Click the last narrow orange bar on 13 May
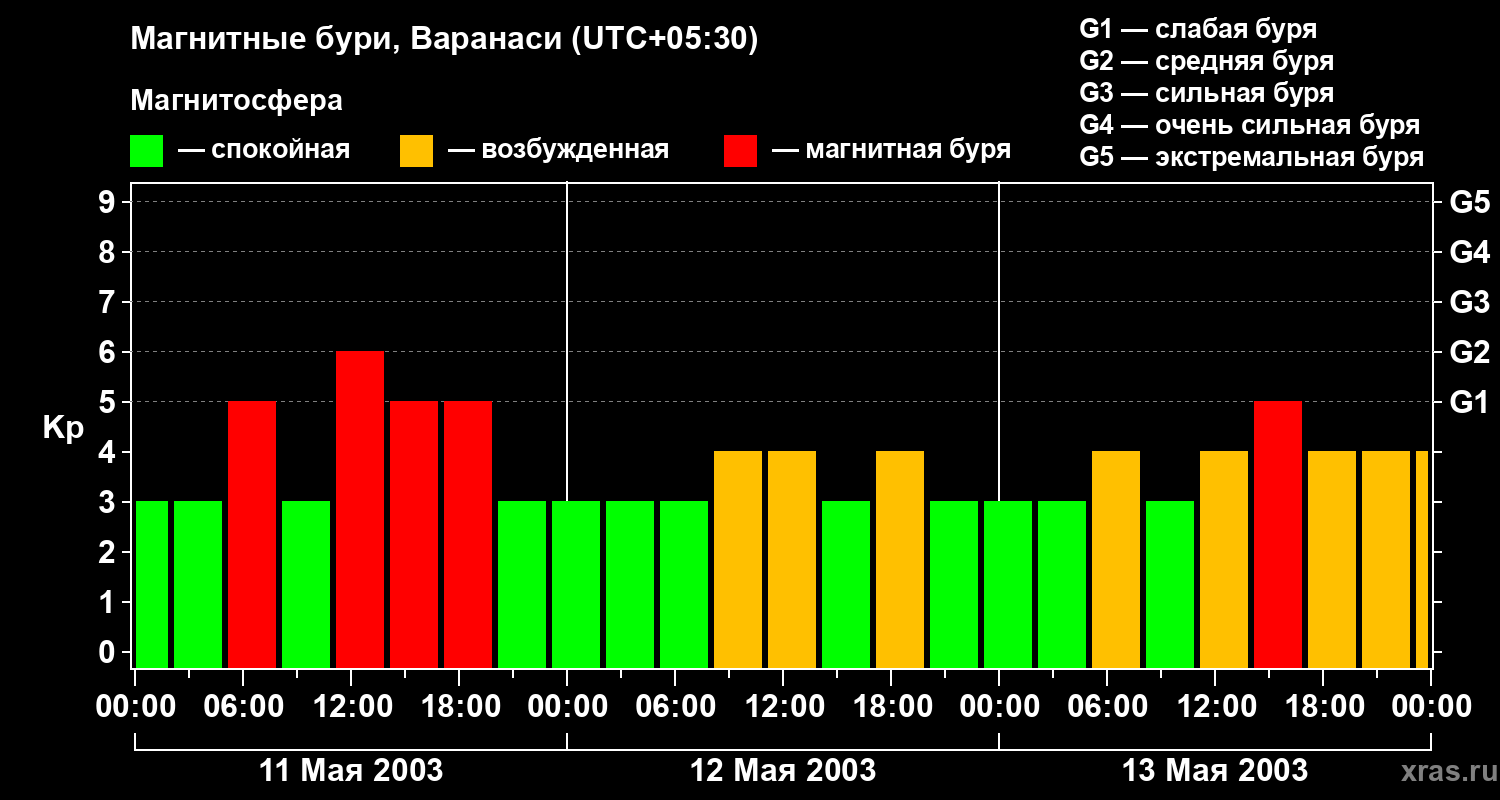The width and height of the screenshot is (1500, 800). click(x=1422, y=559)
